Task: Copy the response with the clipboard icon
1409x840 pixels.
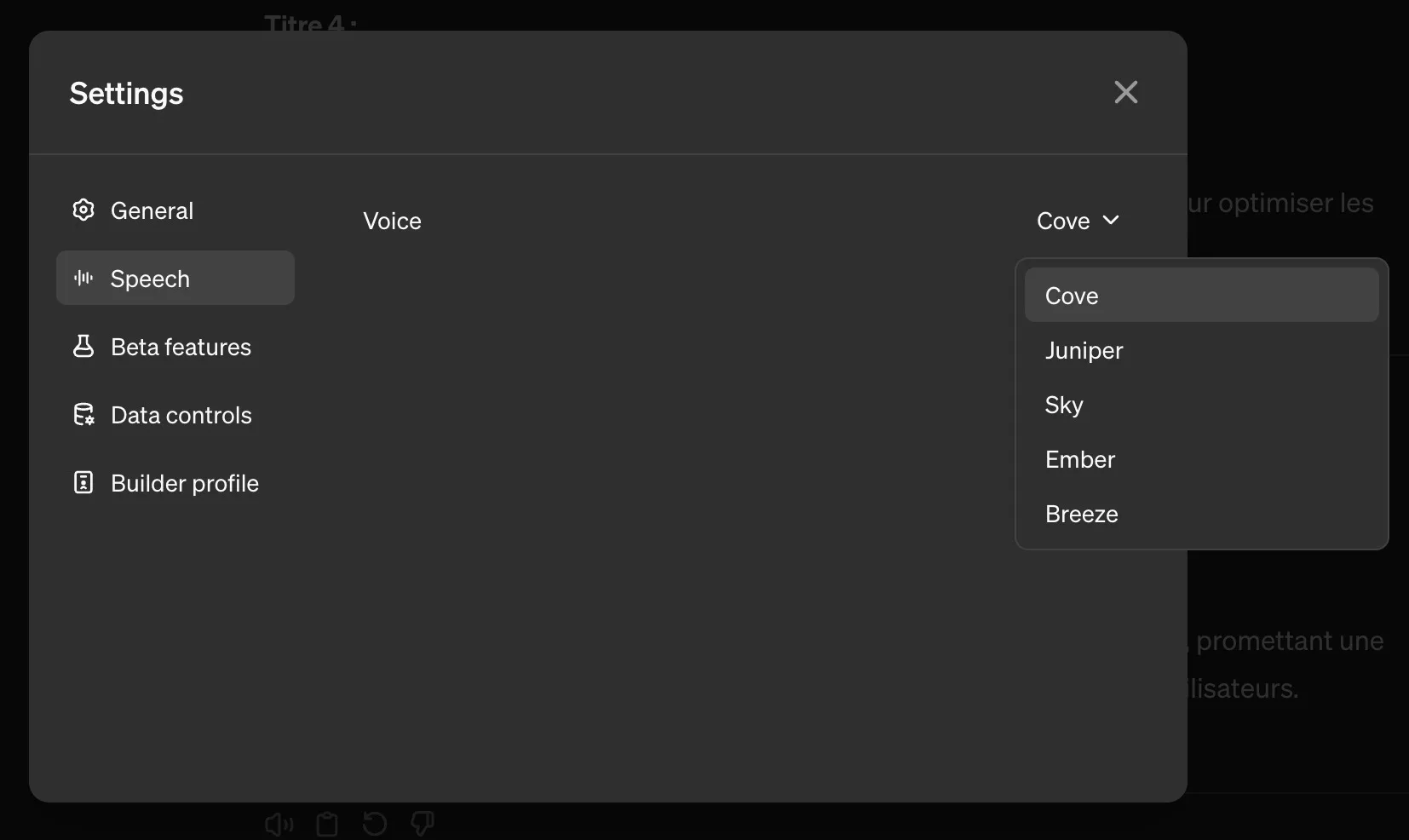Action: pyautogui.click(x=327, y=824)
